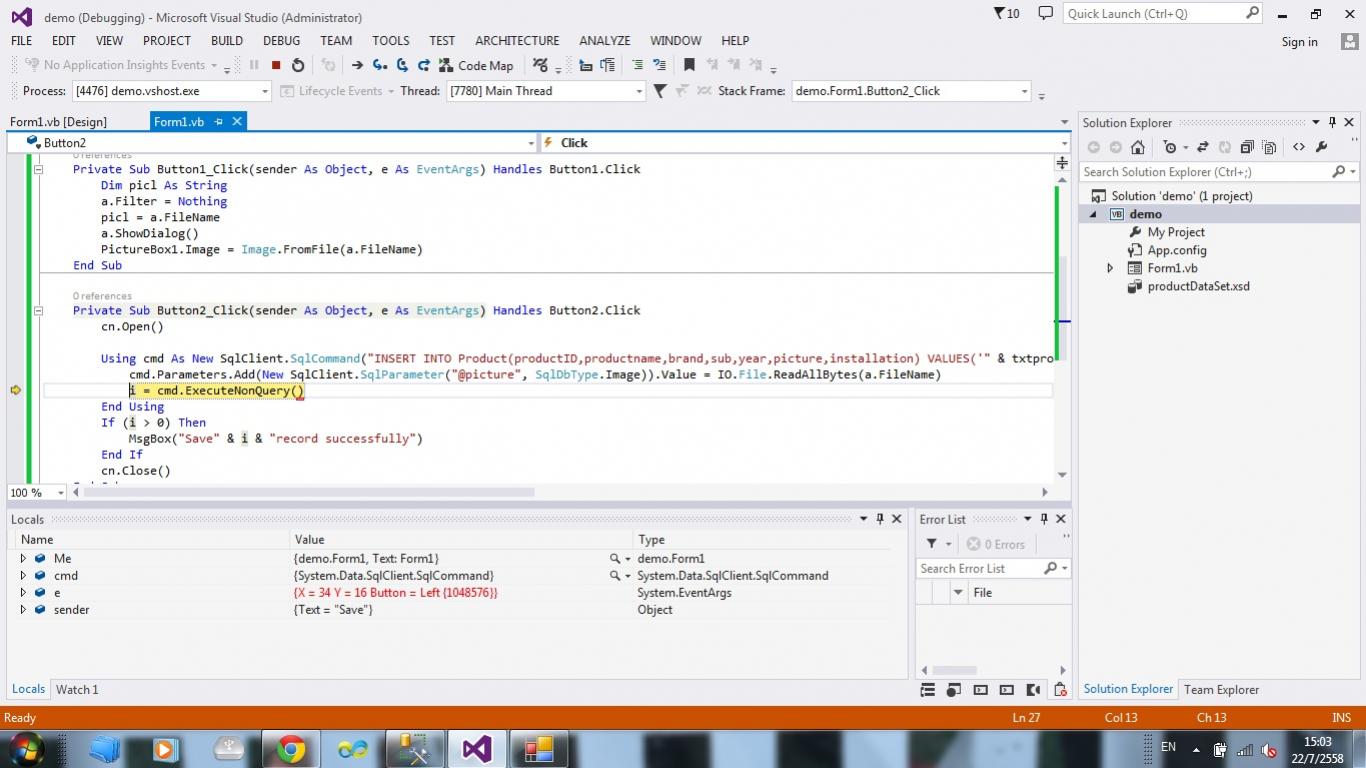This screenshot has height=768, width=1366.
Task: Switch to Team Explorer tab
Action: click(x=1221, y=690)
